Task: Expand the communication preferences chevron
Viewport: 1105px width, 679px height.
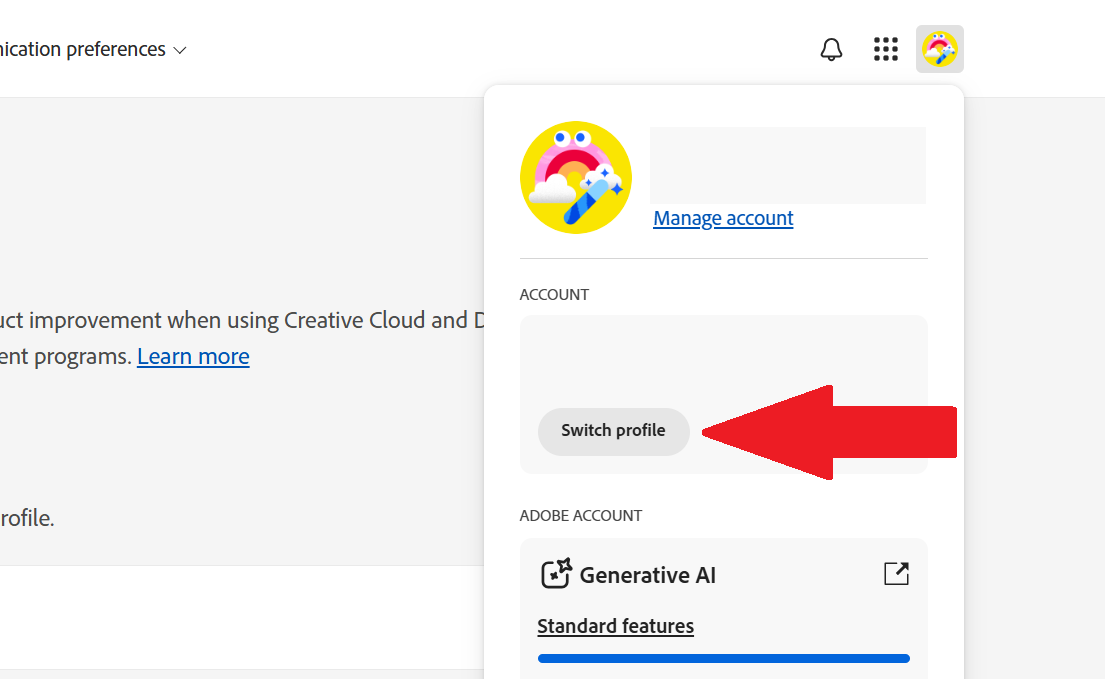Action: 180,50
